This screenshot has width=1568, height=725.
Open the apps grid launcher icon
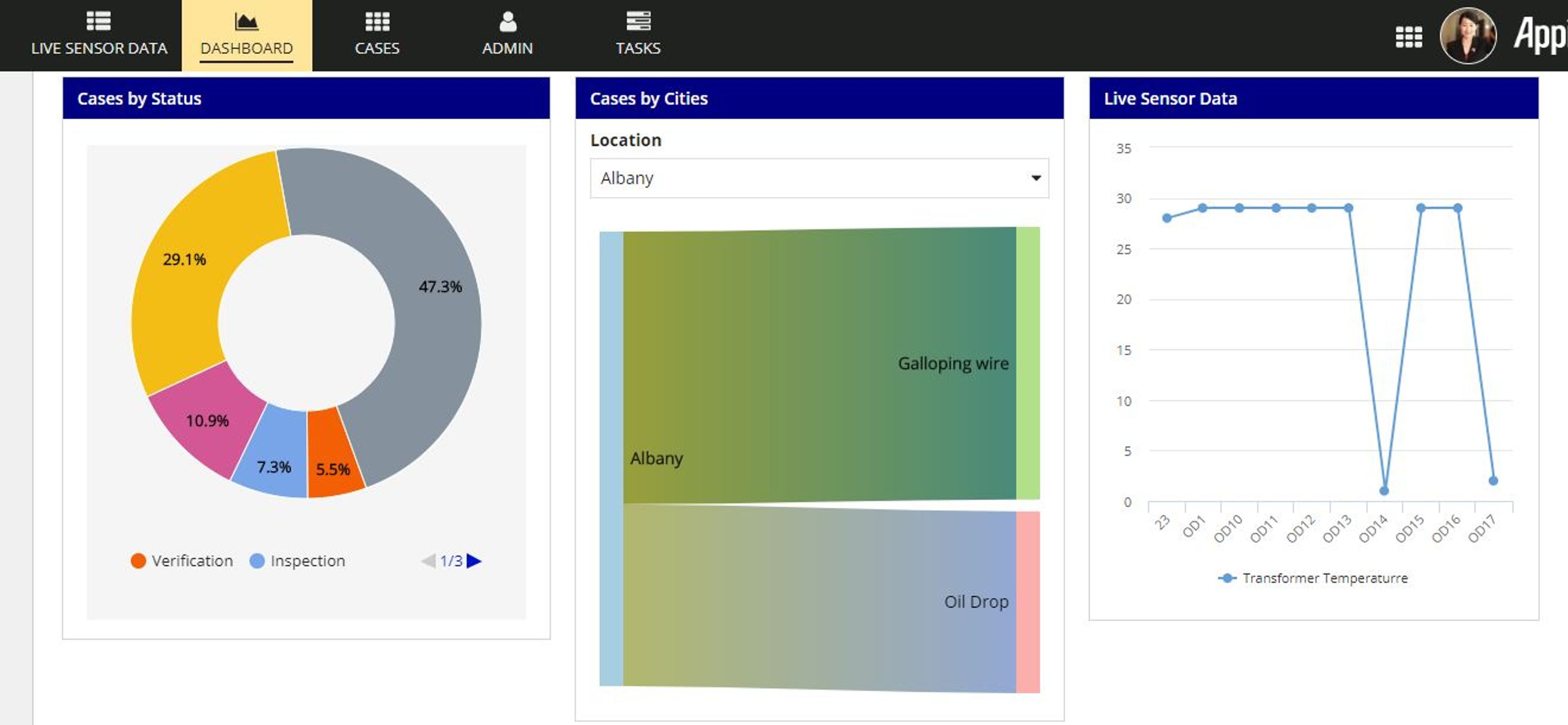1408,37
